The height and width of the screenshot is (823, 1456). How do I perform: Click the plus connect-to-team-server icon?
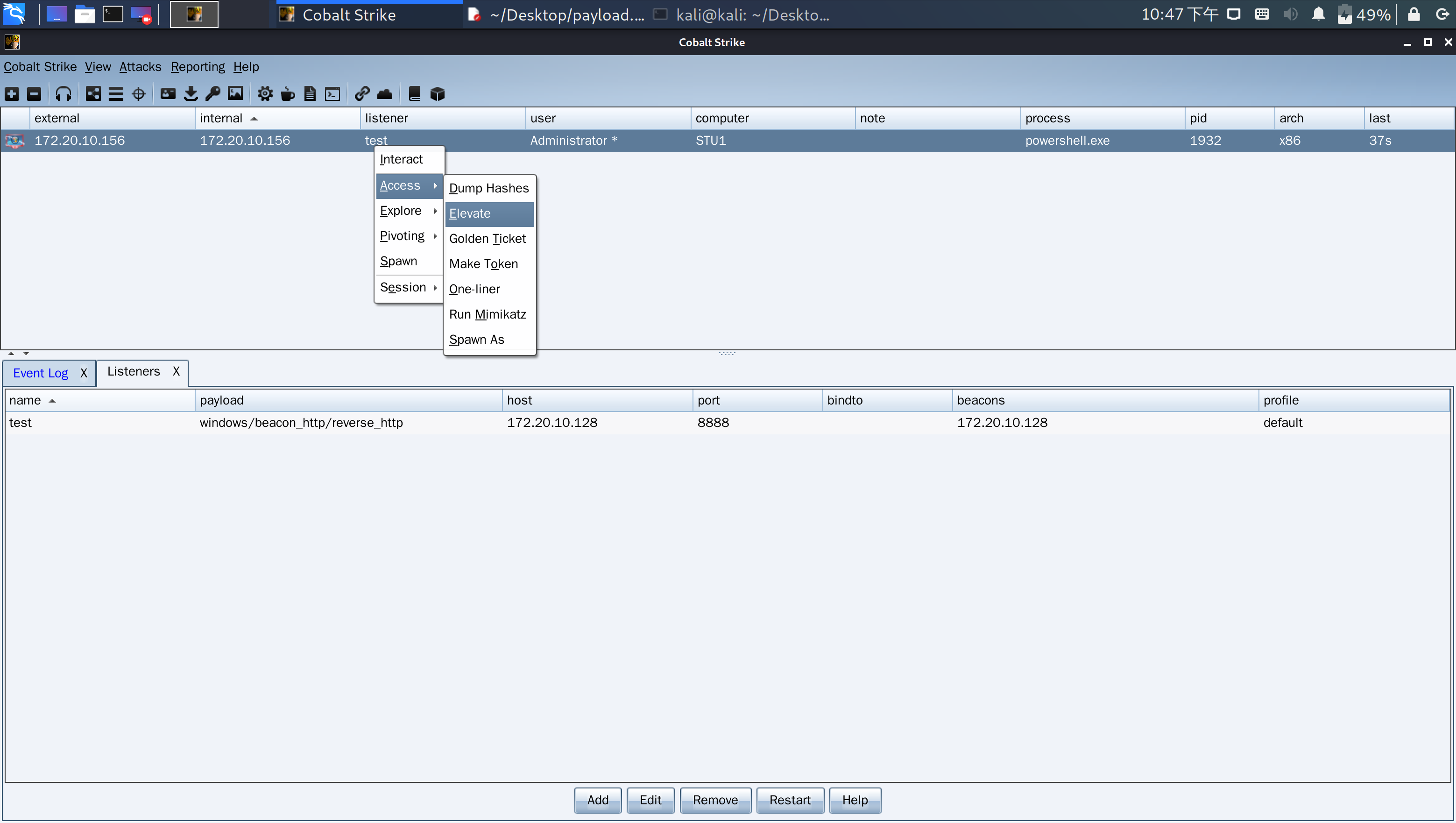click(12, 94)
